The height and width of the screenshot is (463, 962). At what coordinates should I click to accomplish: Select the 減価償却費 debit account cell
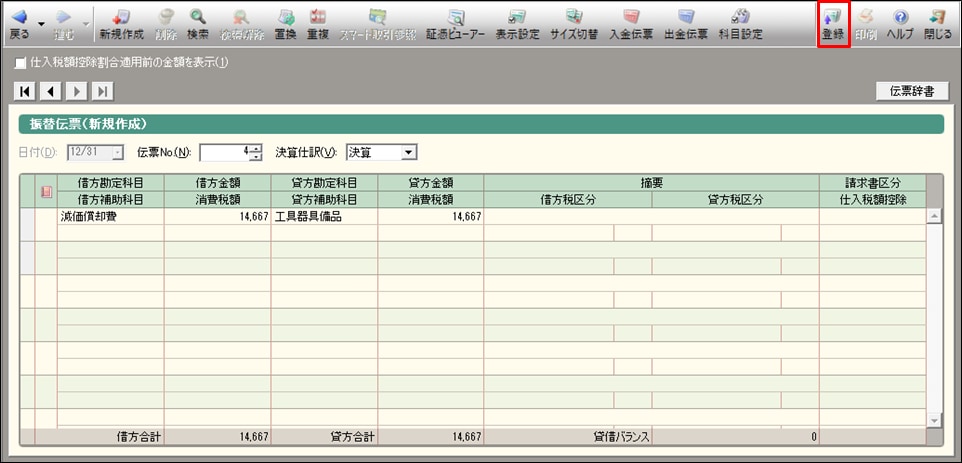[x=110, y=216]
